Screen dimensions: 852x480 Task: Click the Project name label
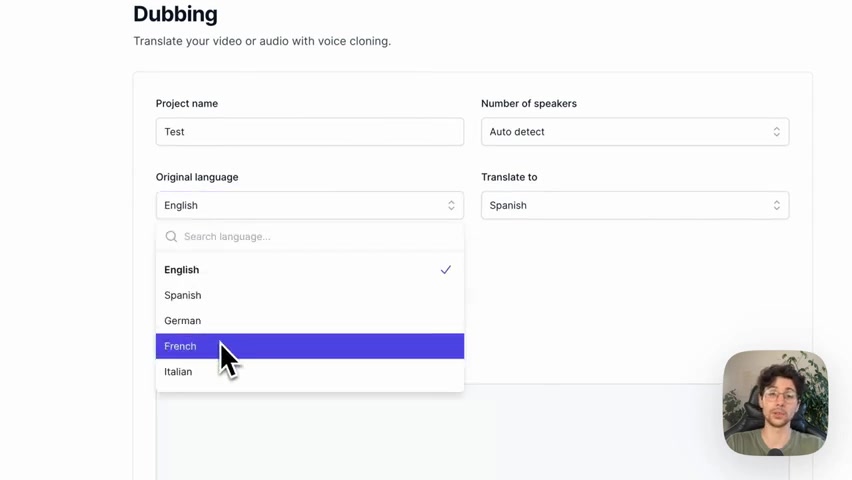pos(187,103)
